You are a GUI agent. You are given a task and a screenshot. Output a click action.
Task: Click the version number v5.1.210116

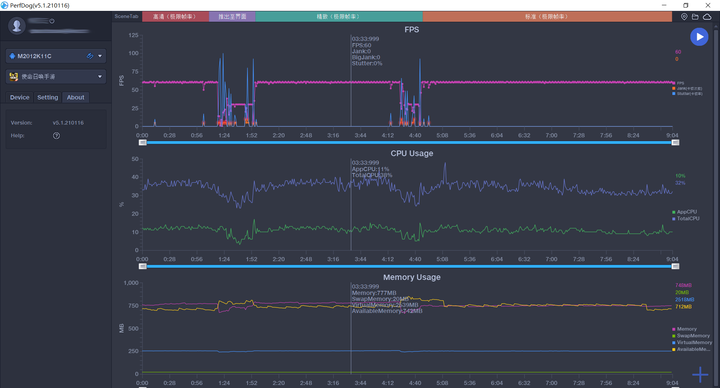click(68, 123)
